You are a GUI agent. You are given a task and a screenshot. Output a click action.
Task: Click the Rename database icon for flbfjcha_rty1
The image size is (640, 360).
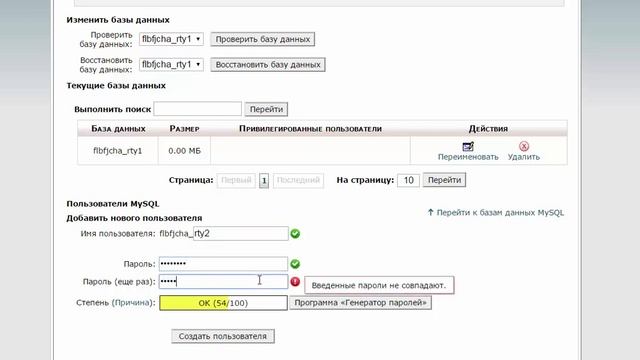[468, 146]
